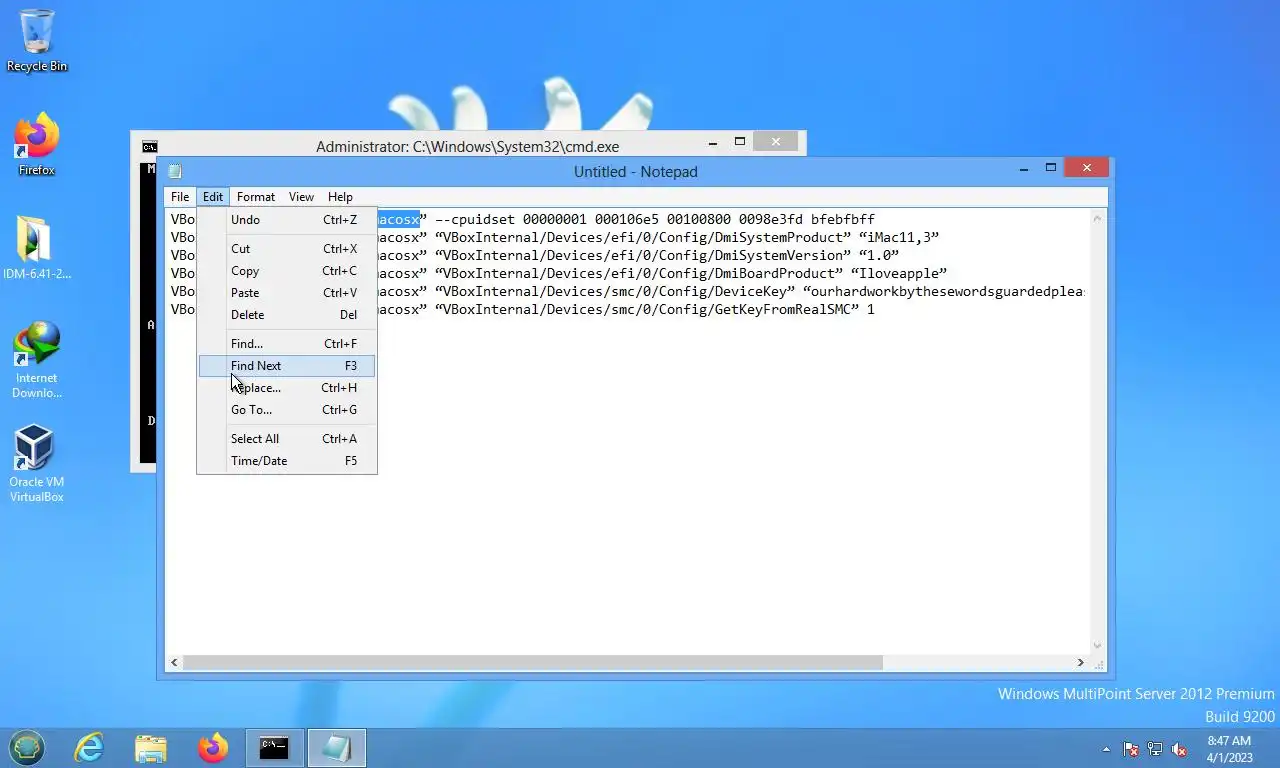1280x768 pixels.
Task: Select the IDM-6.41 folder on the desktop
Action: (37, 248)
